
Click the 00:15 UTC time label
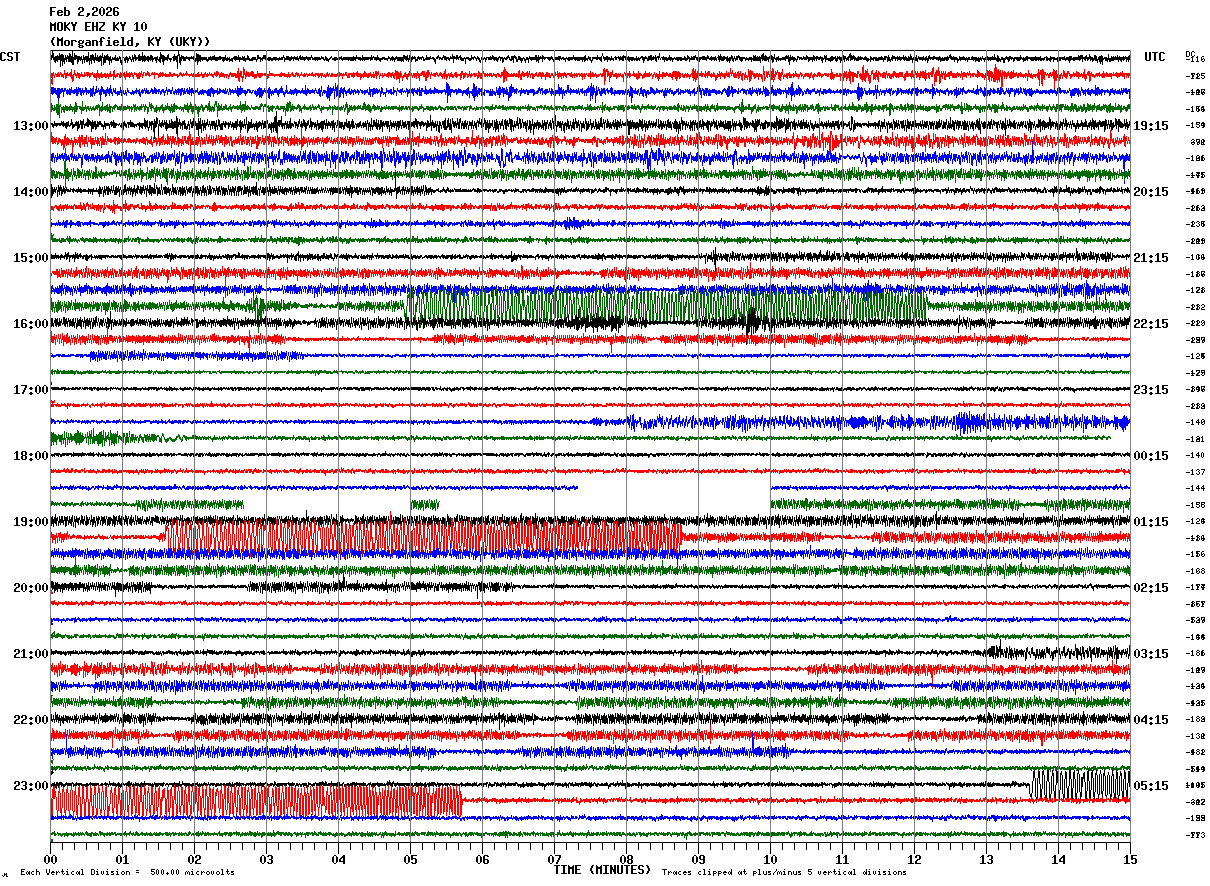click(x=1151, y=456)
